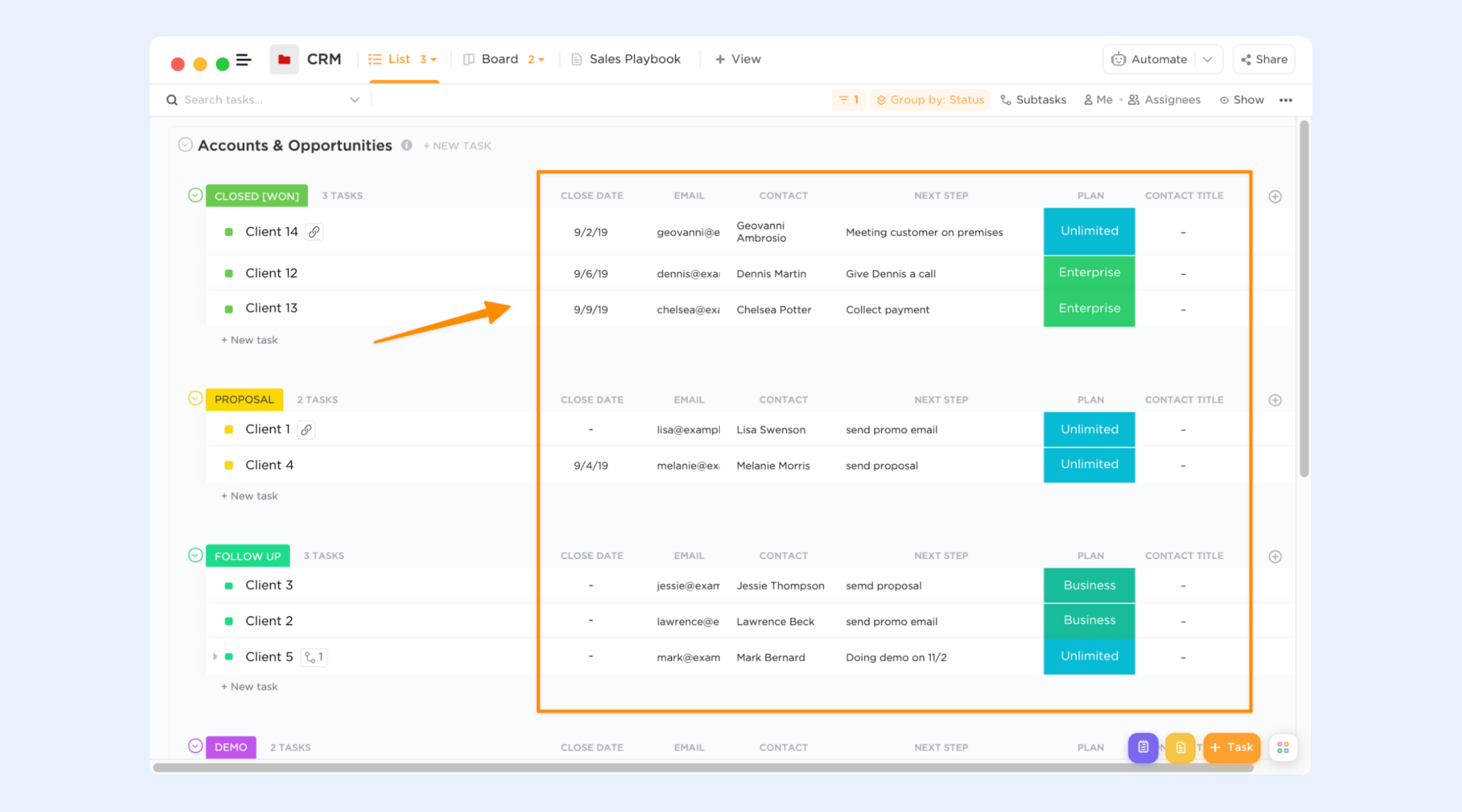Click Client 2 status square

229,621
